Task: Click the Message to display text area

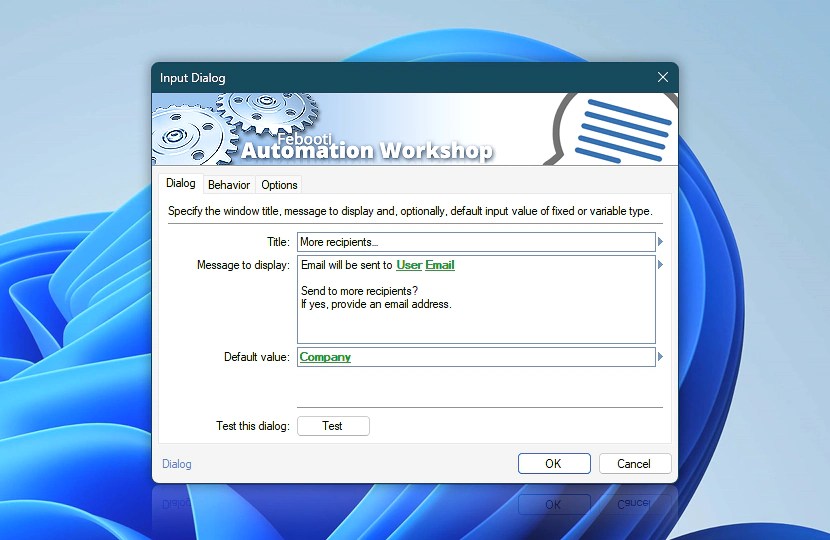Action: tap(476, 300)
